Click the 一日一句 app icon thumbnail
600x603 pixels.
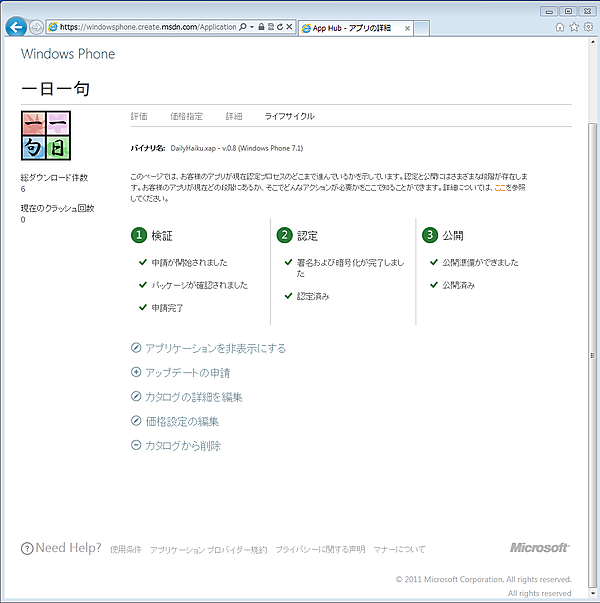[46, 135]
